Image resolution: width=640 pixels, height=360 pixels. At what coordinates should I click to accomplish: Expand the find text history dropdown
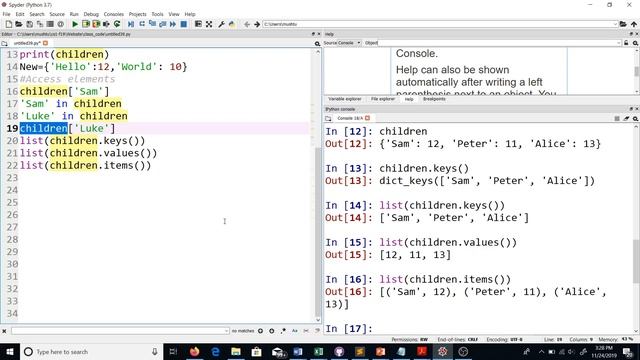[x=226, y=331]
